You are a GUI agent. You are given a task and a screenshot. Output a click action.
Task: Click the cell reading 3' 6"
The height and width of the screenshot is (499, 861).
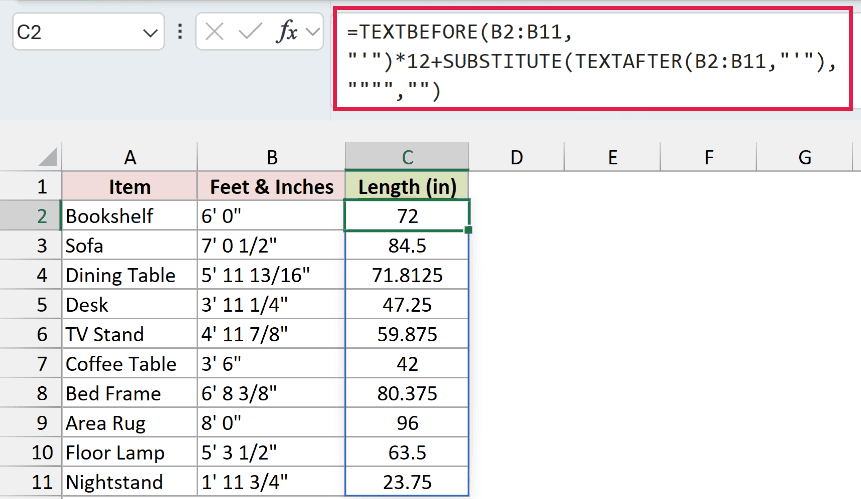[x=271, y=364]
